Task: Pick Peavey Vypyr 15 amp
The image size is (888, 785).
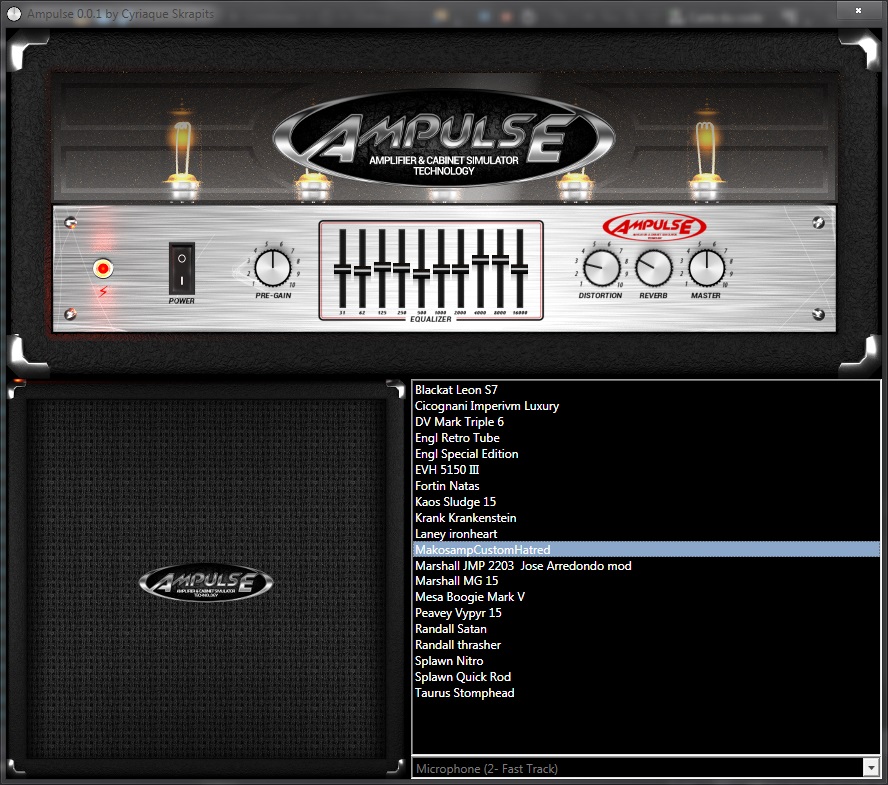Action: (x=646, y=613)
